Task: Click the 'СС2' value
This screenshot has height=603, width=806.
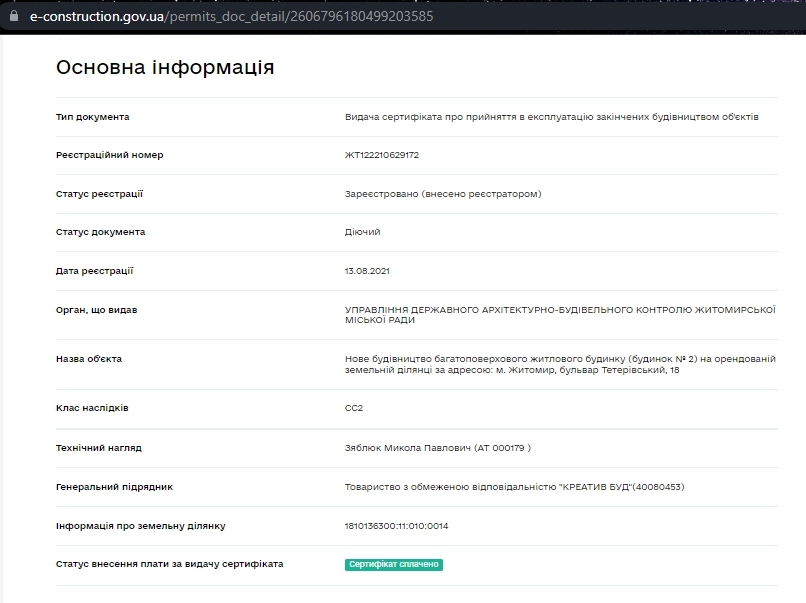Action: (x=354, y=408)
